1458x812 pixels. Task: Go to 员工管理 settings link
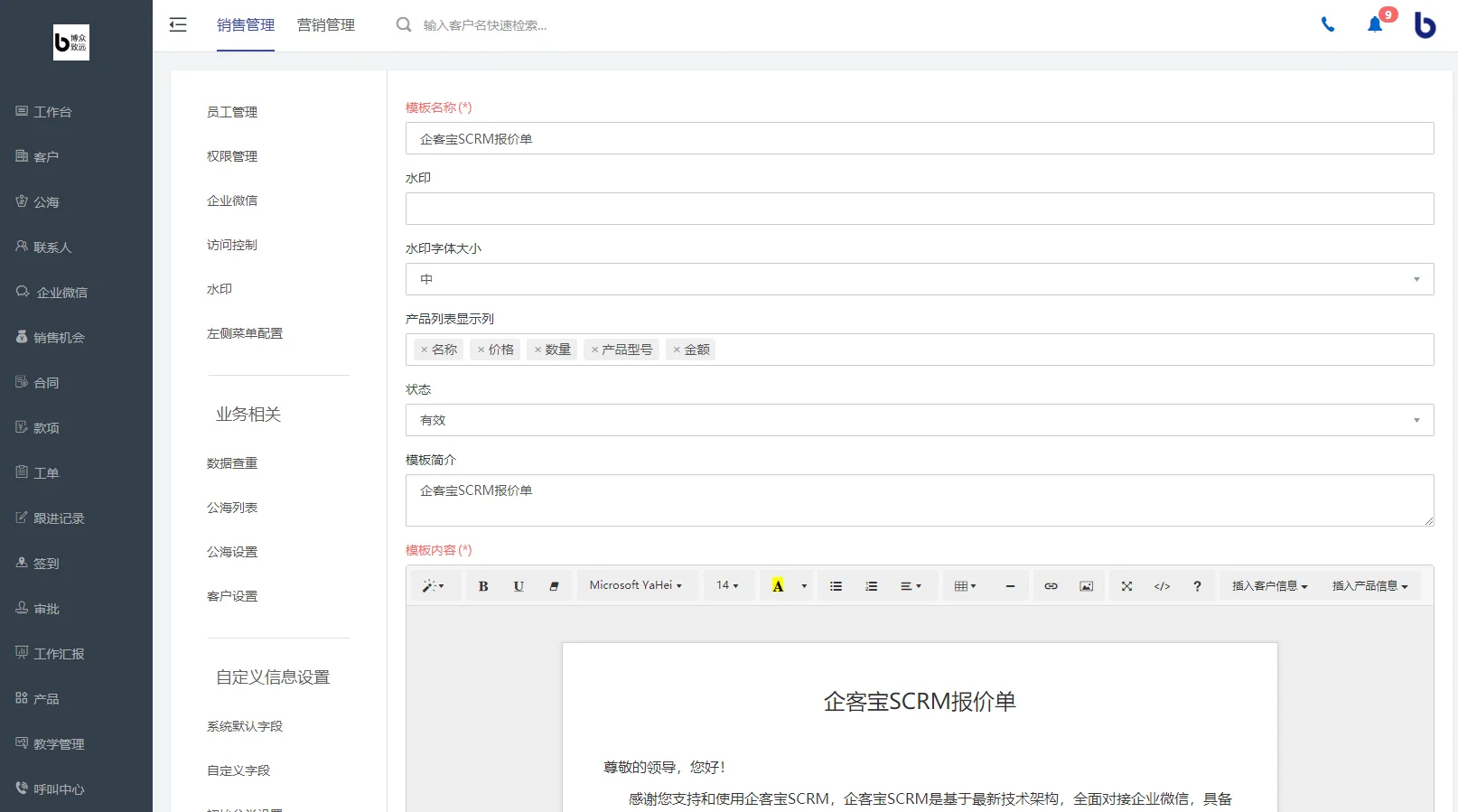click(x=232, y=112)
